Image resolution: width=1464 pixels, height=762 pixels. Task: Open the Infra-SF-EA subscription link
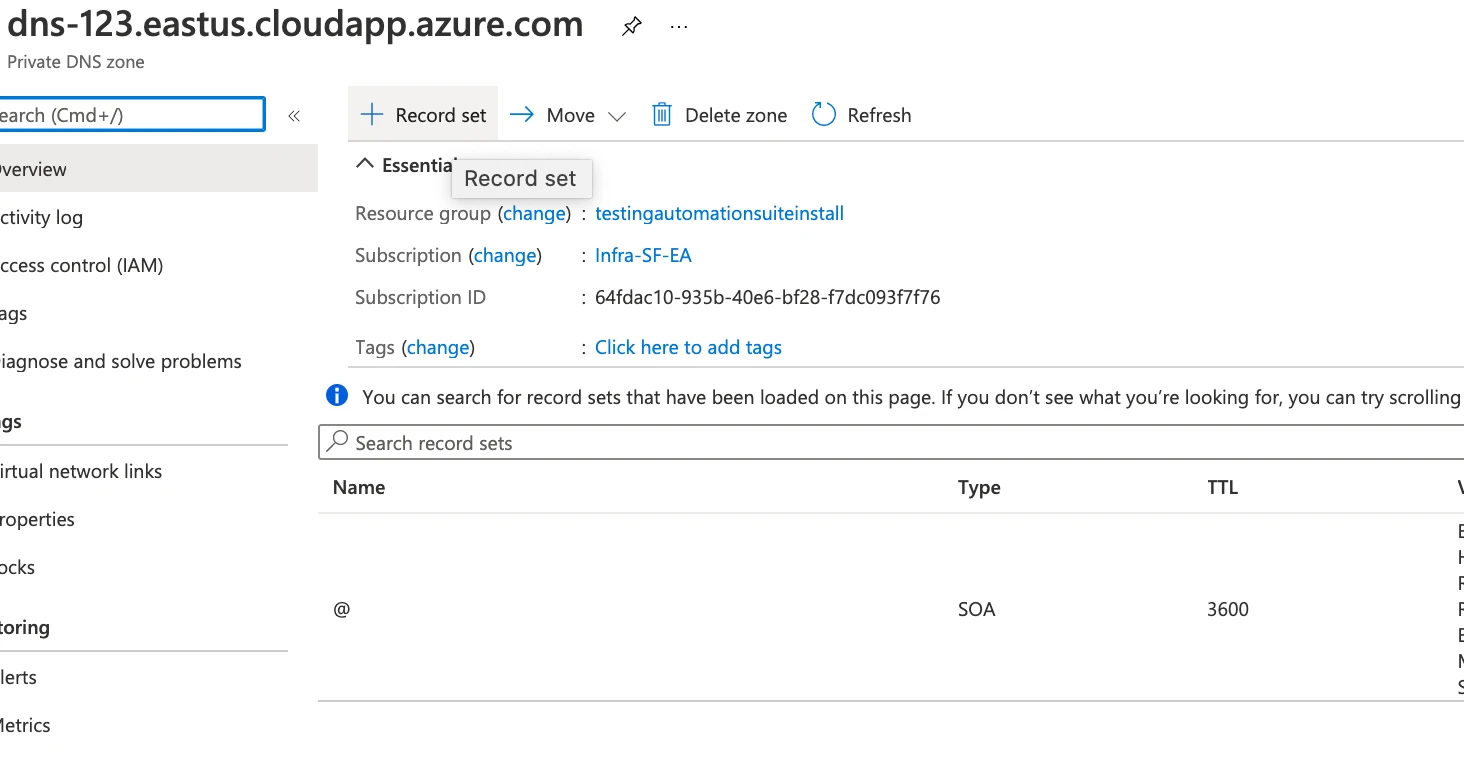pyautogui.click(x=643, y=255)
